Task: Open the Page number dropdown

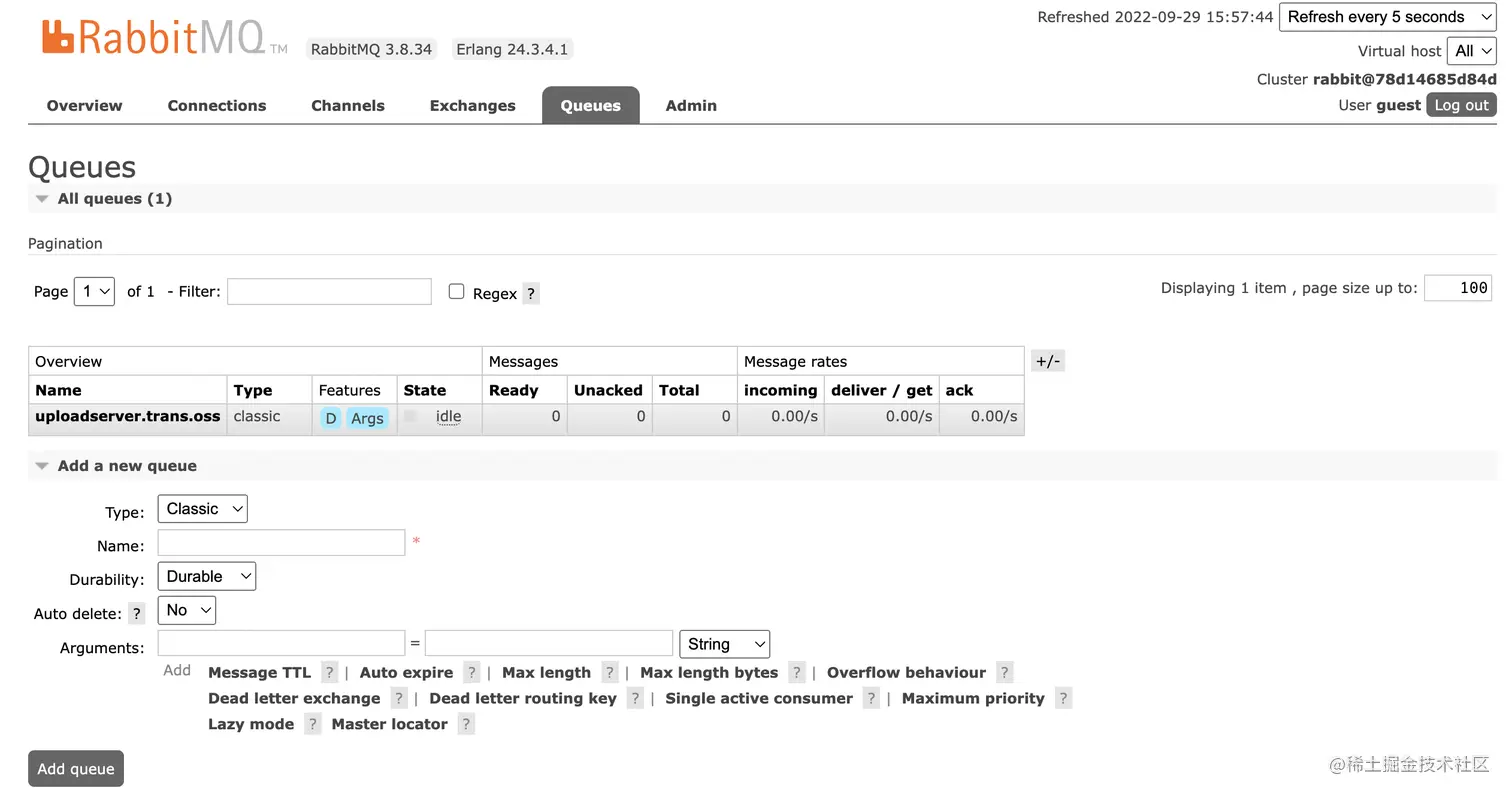Action: (94, 291)
